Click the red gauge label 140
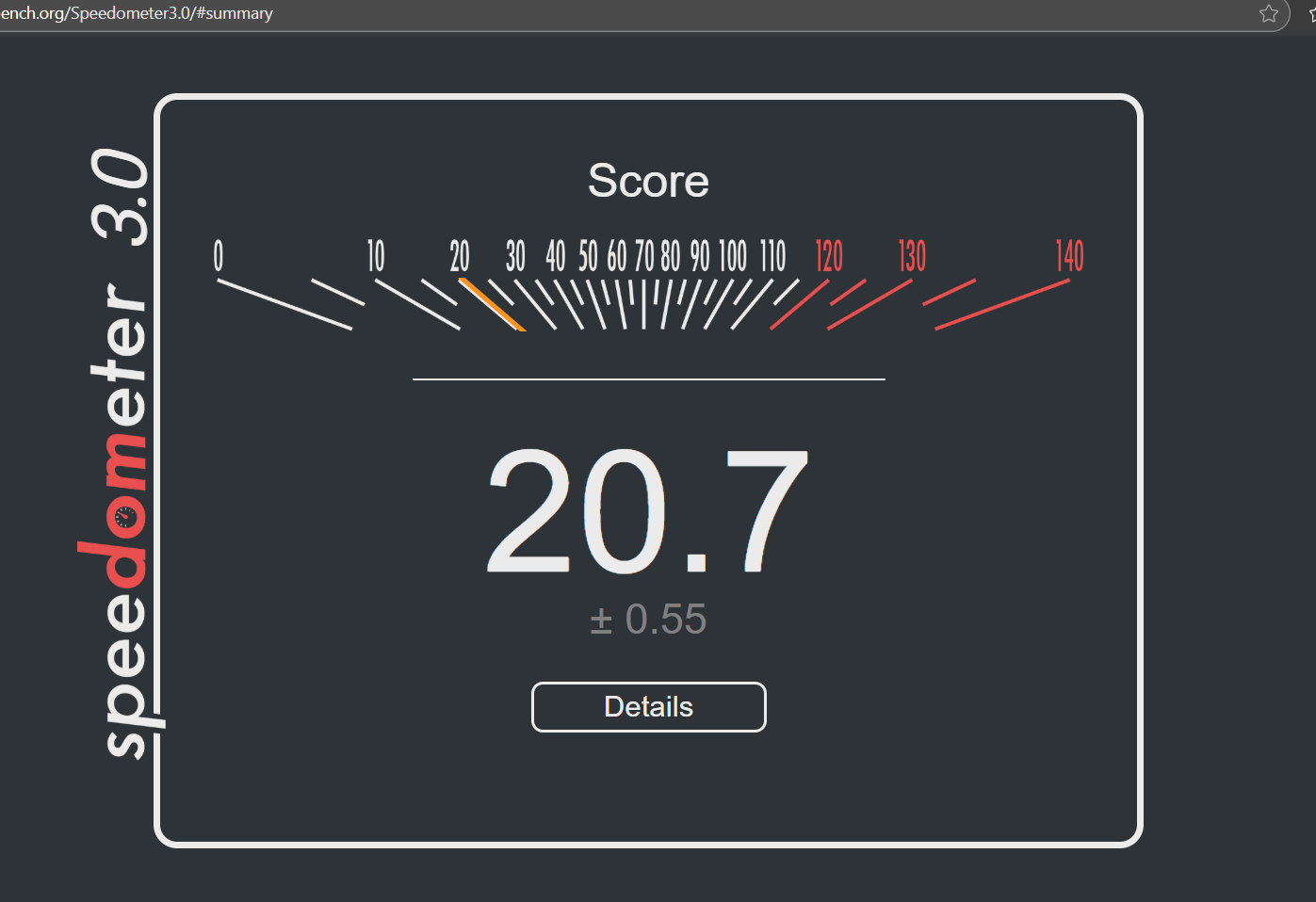The image size is (1316, 902). 1069,256
